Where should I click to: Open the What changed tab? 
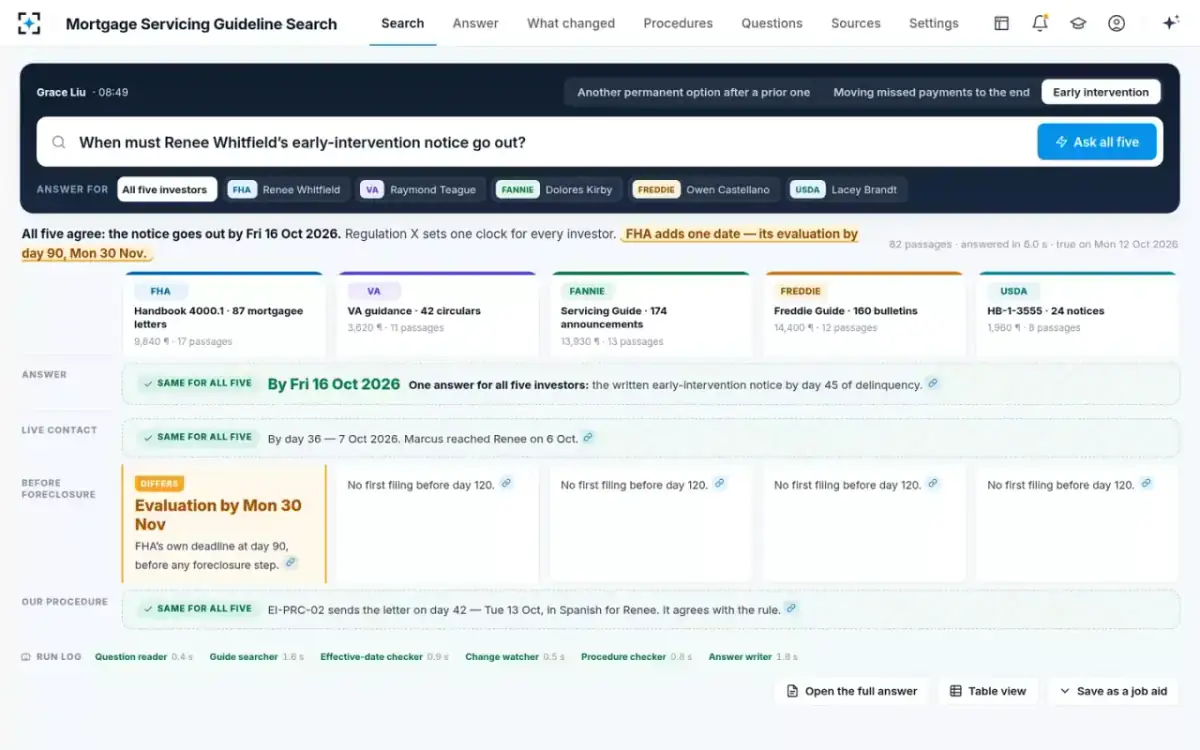tap(571, 23)
